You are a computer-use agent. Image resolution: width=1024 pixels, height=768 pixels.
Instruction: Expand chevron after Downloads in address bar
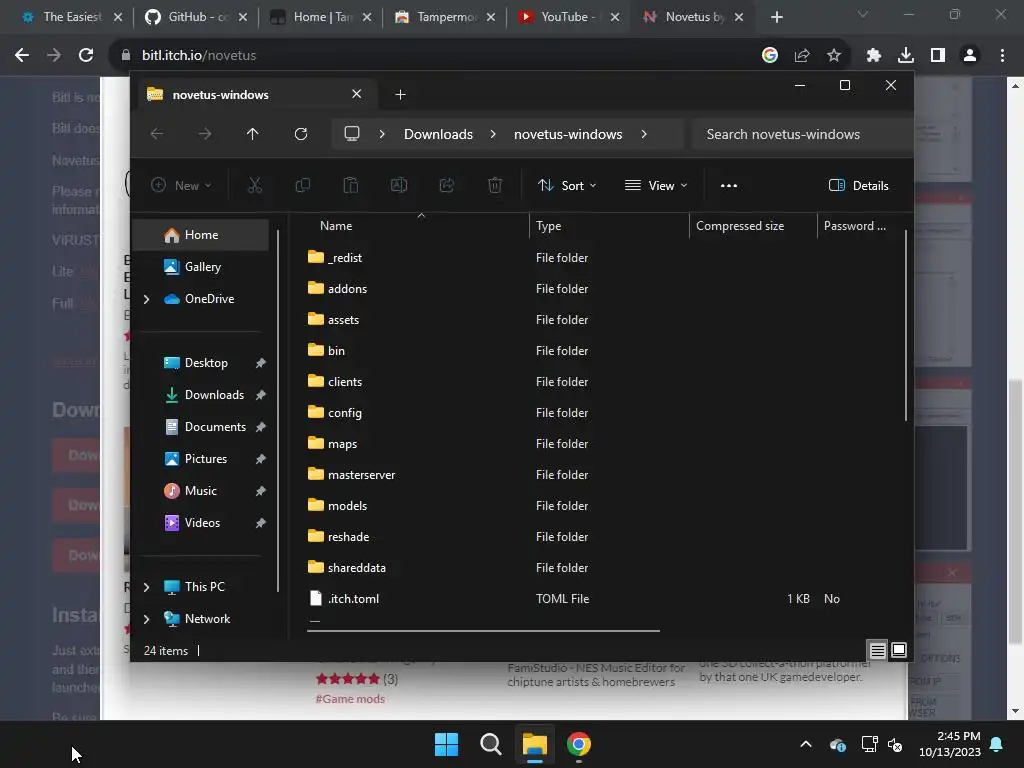pyautogui.click(x=493, y=134)
